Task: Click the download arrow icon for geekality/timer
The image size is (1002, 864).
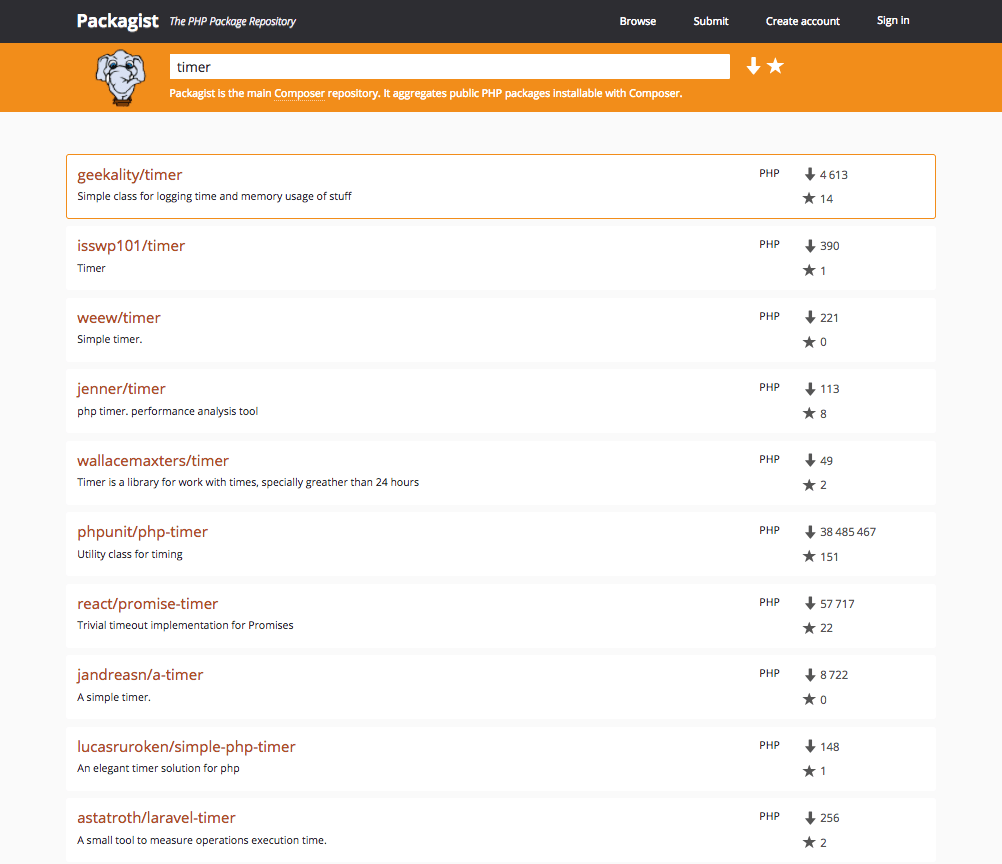Action: [x=810, y=174]
